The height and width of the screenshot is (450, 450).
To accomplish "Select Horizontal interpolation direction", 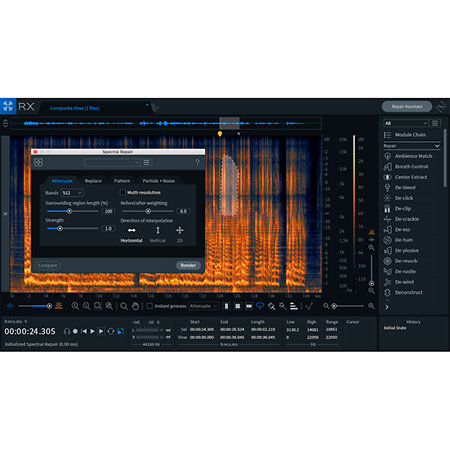I will coord(132,234).
